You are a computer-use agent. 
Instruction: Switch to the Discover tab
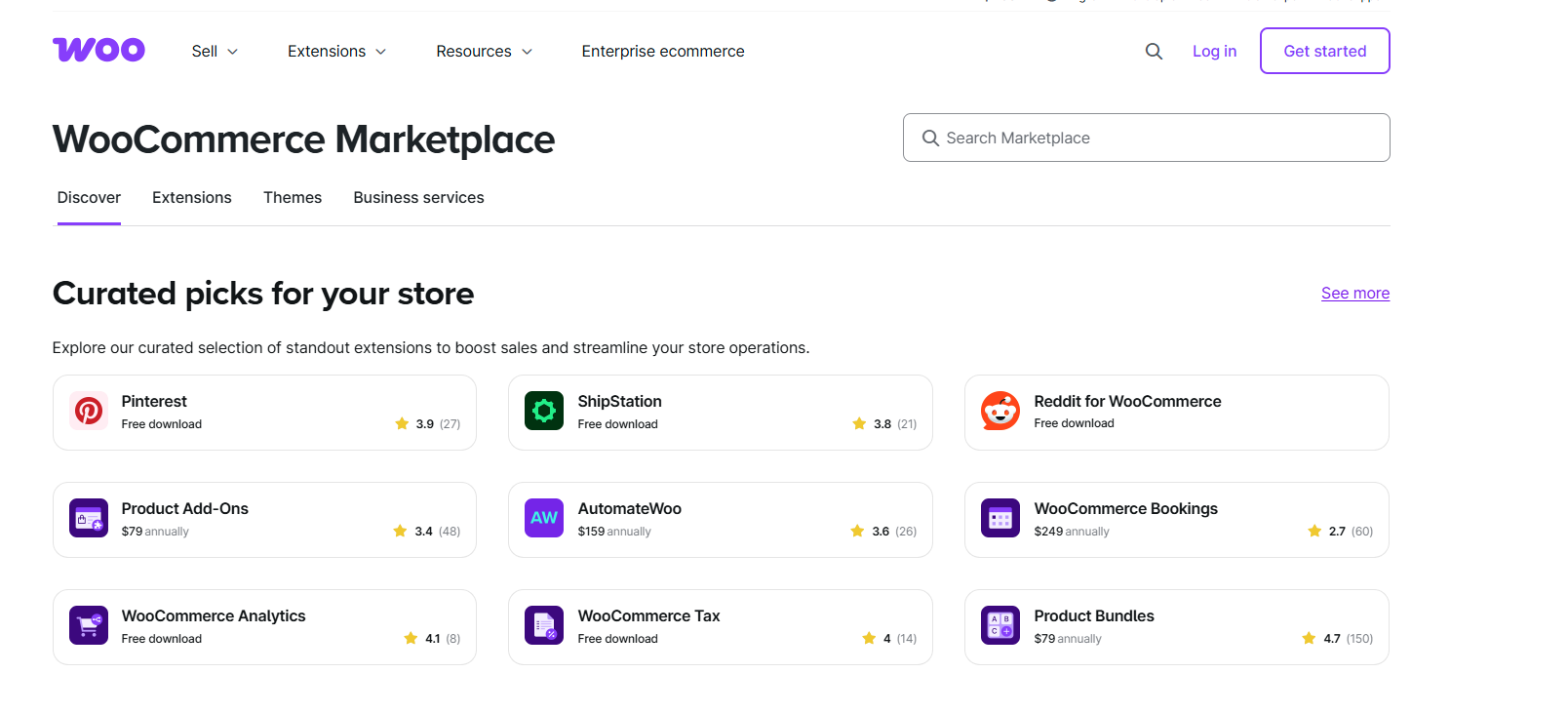(89, 198)
